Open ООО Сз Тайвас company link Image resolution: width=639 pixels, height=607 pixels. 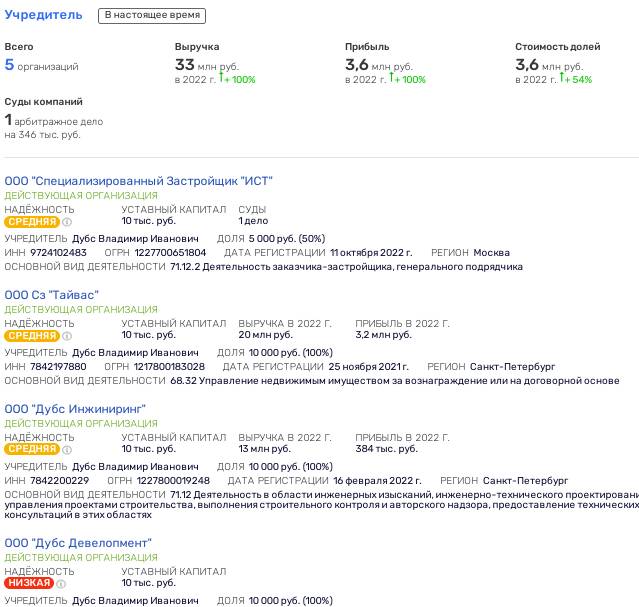tap(52, 295)
